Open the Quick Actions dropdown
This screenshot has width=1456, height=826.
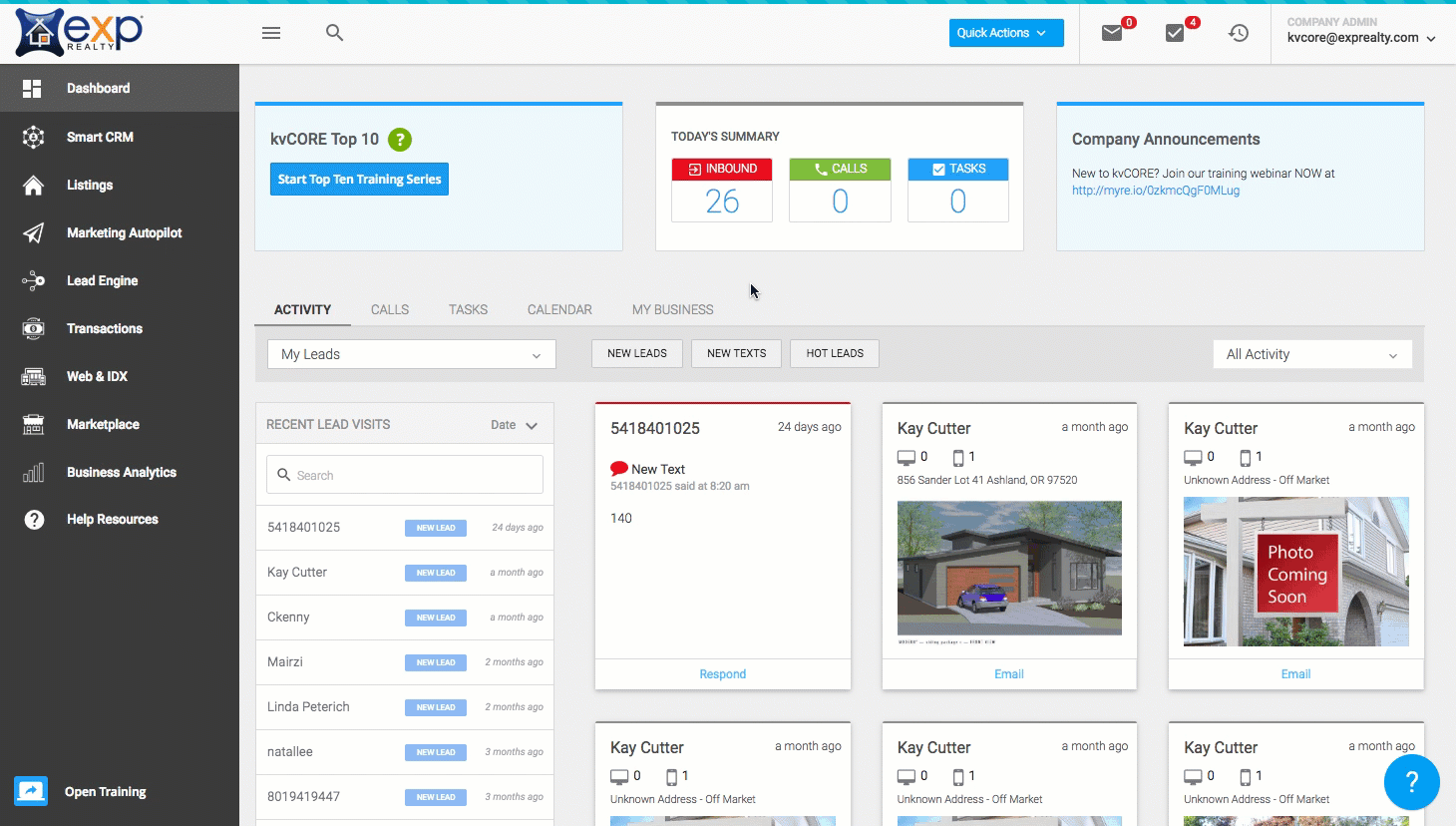pyautogui.click(x=1006, y=33)
